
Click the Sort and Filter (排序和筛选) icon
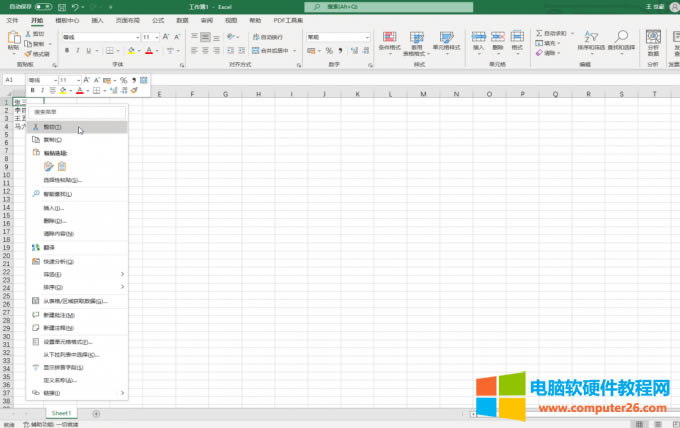pos(591,41)
